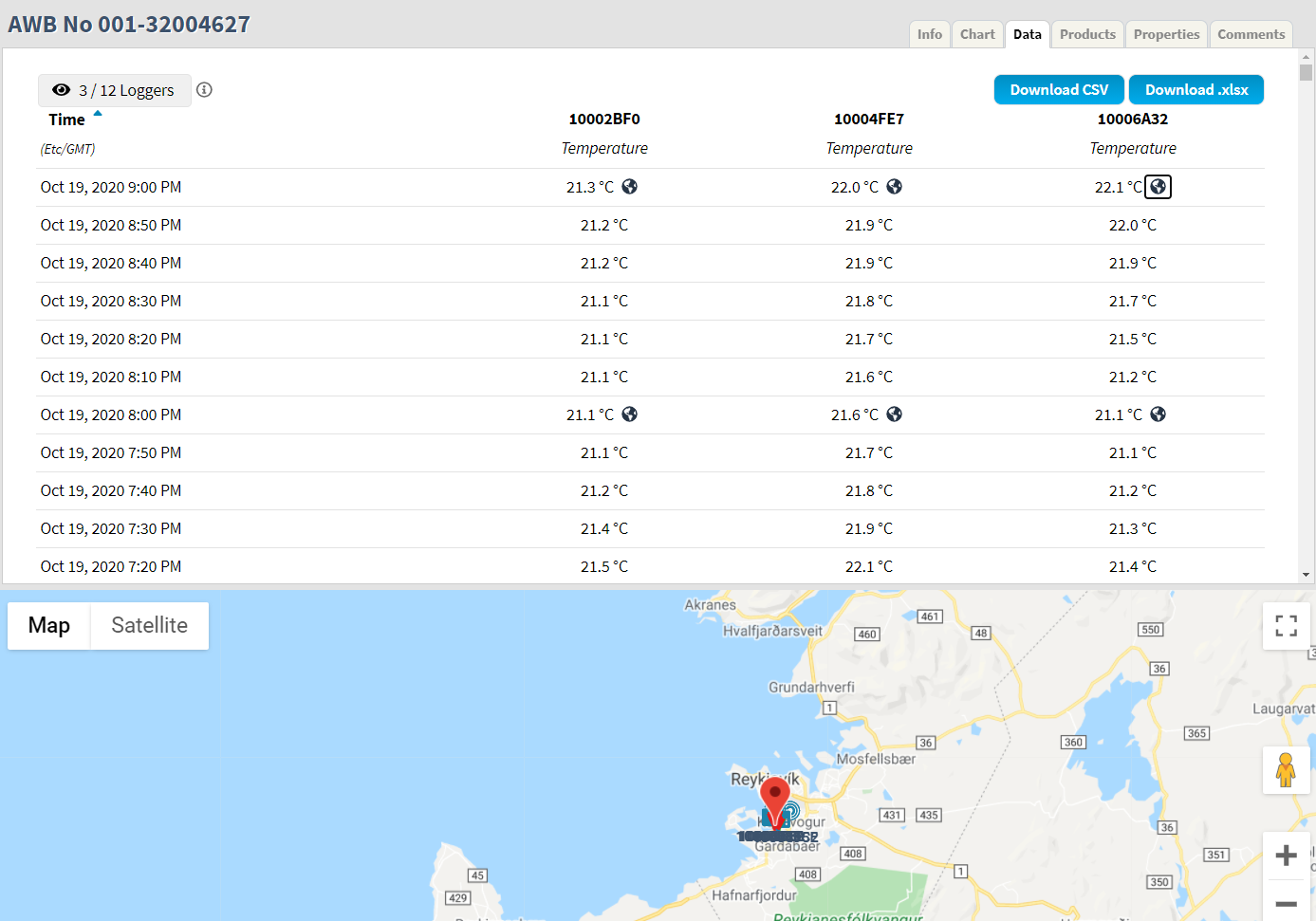Image resolution: width=1316 pixels, height=921 pixels.
Task: Open the Products tab
Action: [x=1087, y=34]
